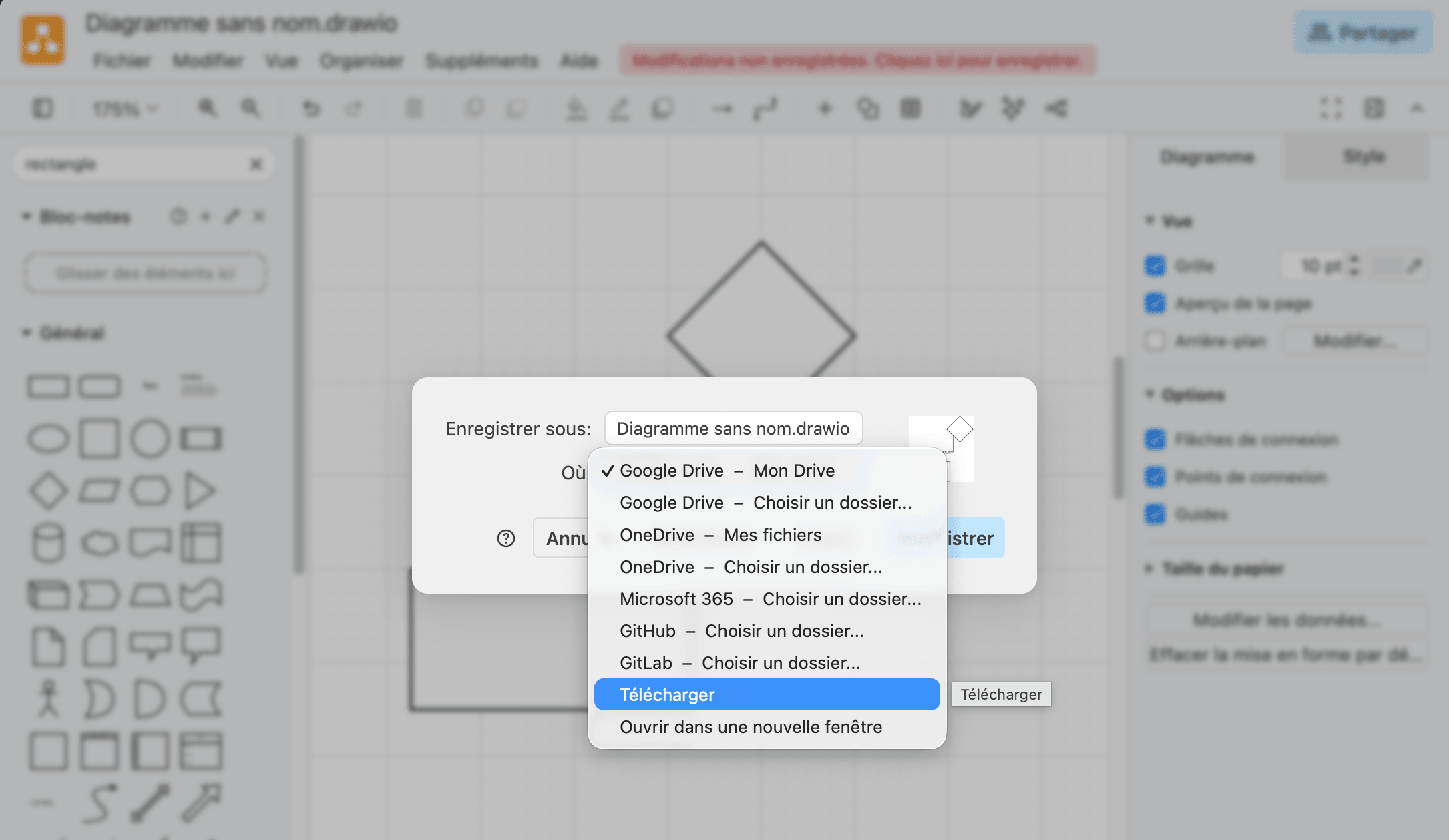This screenshot has width=1449, height=840.
Task: Select Télécharger in the location dropdown
Action: [767, 694]
